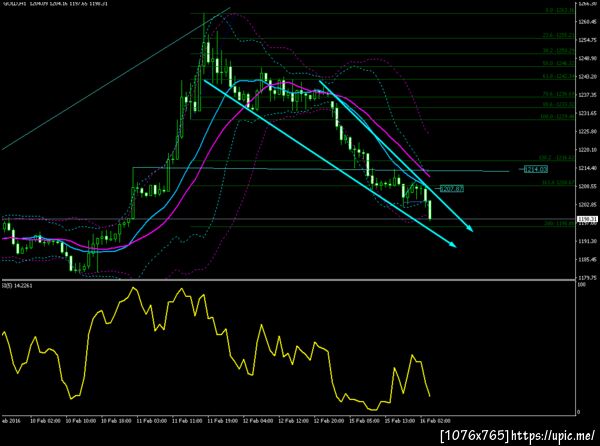The width and height of the screenshot is (600, 446).
Task: Click the symbol and OHLC header text
Action: pyautogui.click(x=55, y=3)
